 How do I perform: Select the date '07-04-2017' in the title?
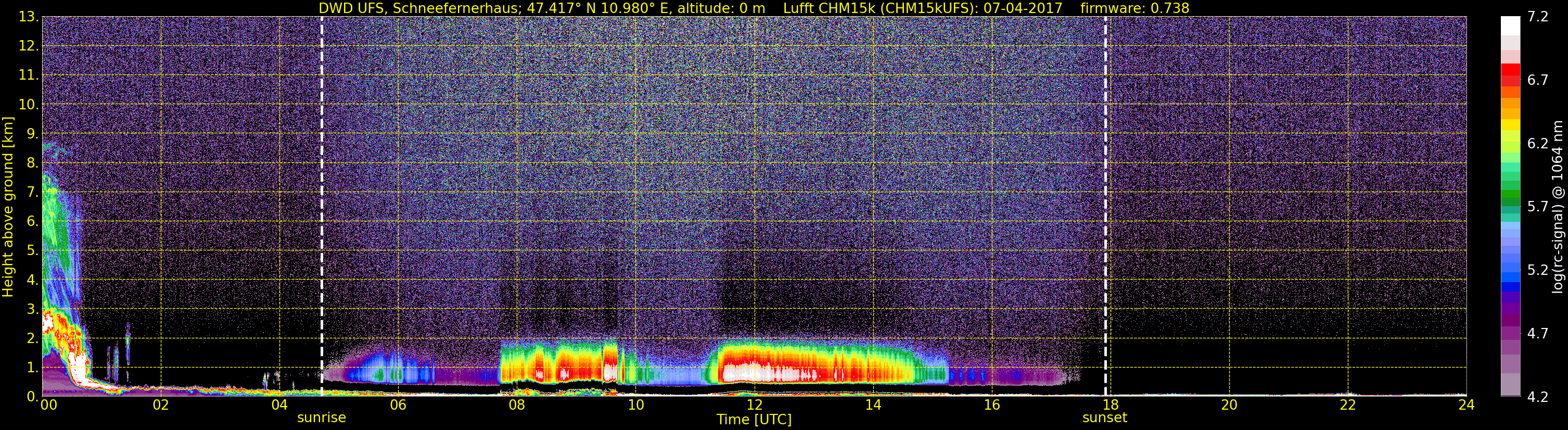point(1023,8)
